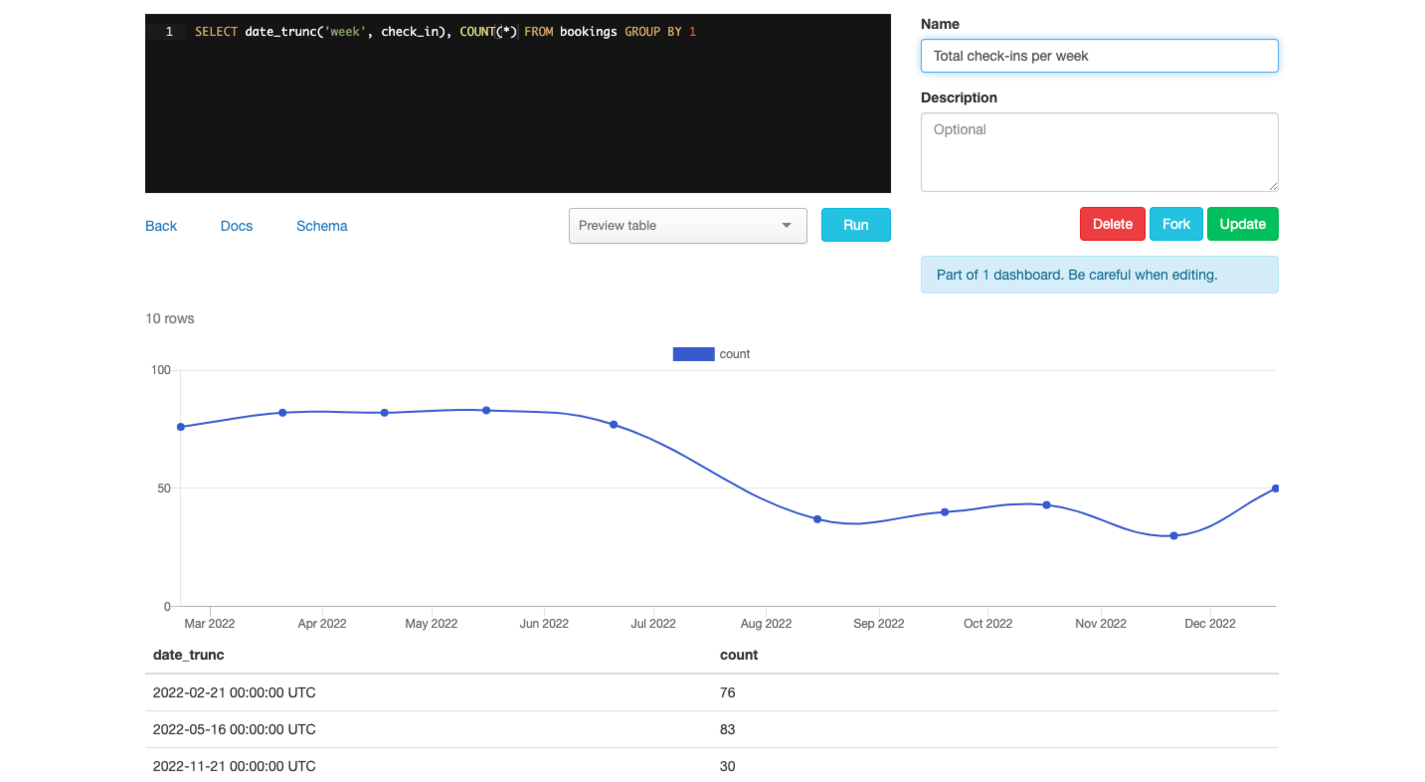The width and height of the screenshot is (1425, 782).
Task: Click the first chart data point
Action: (x=181, y=426)
